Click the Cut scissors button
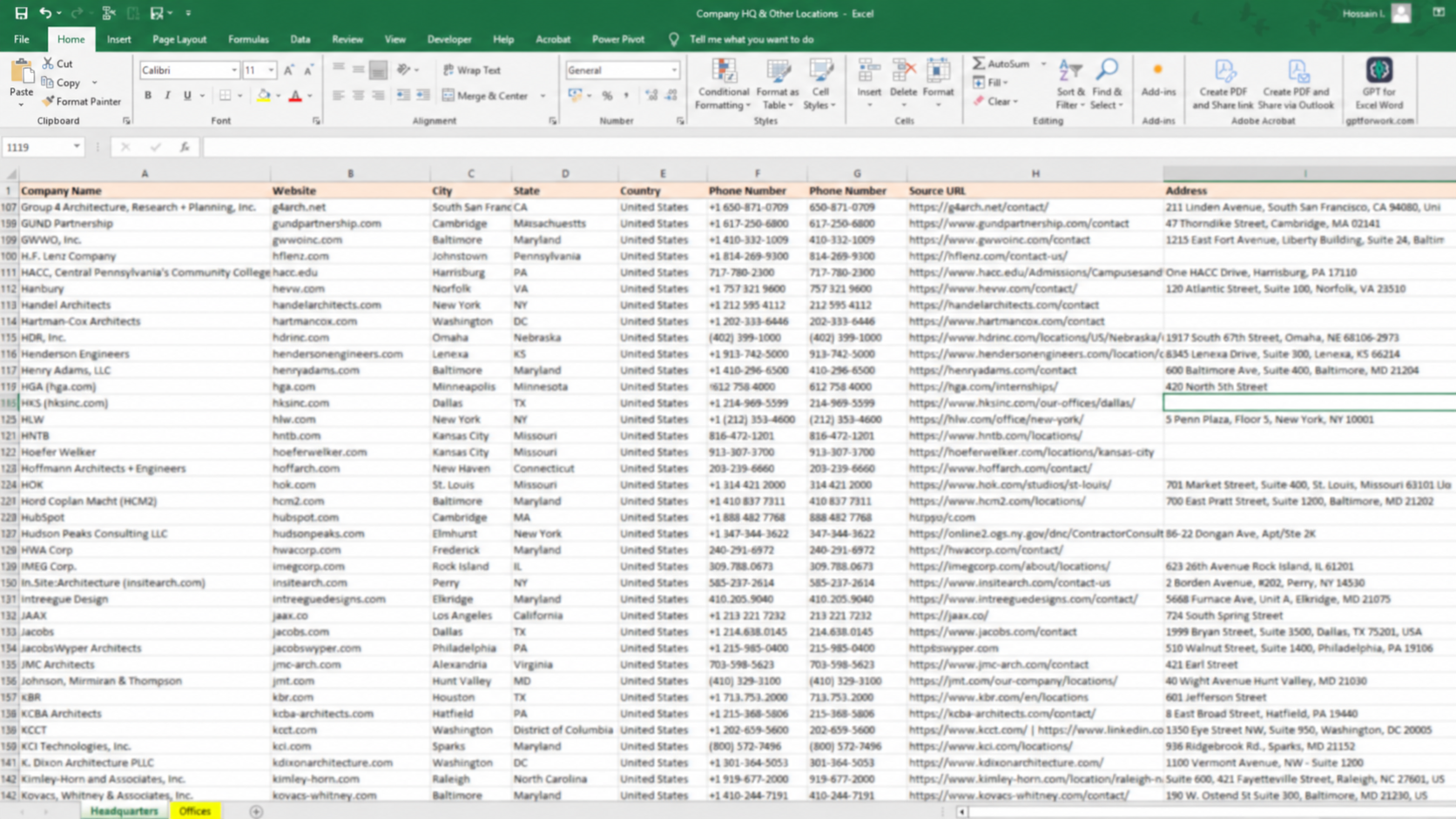The image size is (1456, 819). click(x=58, y=64)
